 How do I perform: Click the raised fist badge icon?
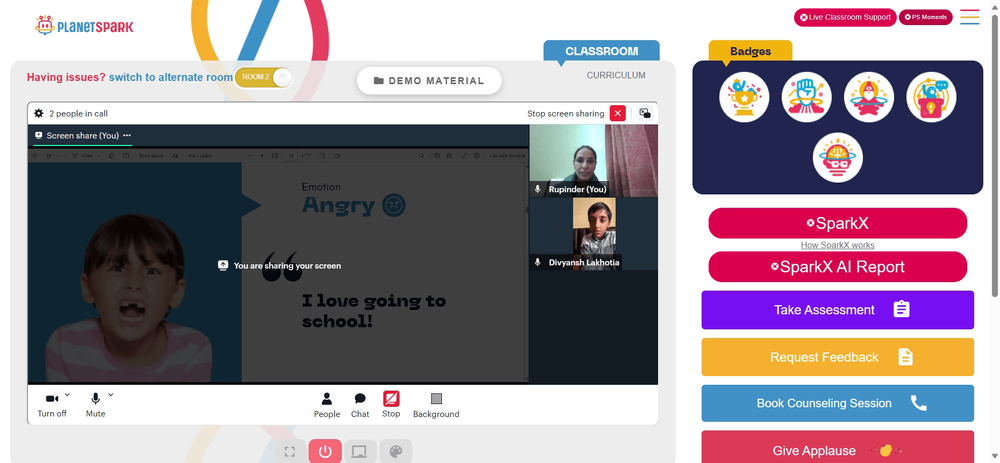tap(806, 97)
